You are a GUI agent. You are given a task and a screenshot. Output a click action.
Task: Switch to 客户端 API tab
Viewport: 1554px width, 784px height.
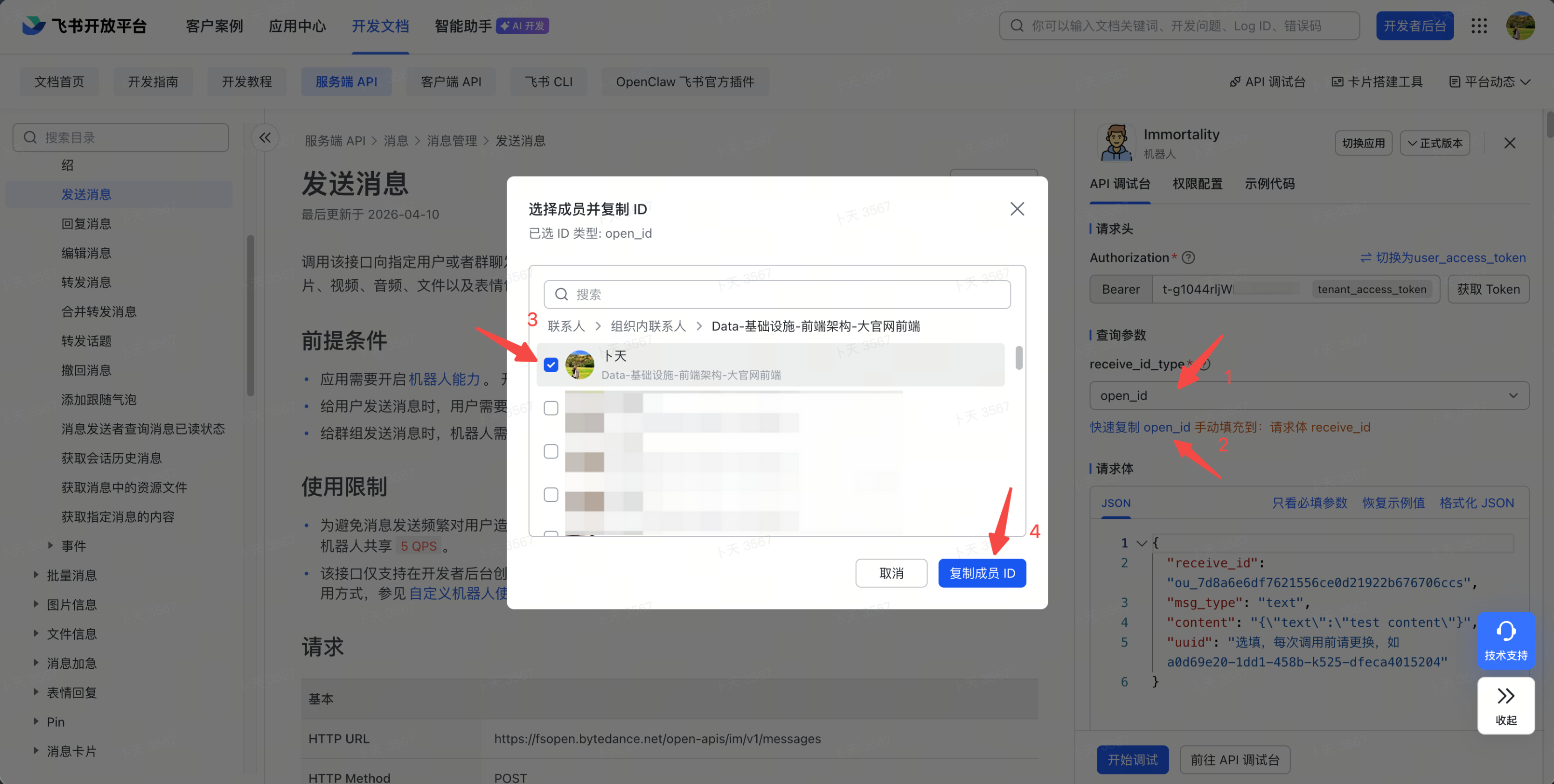(451, 81)
